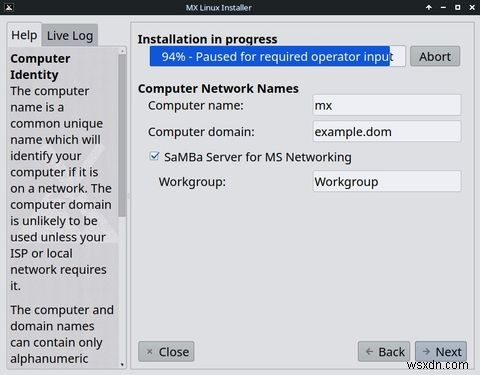
Task: Click the 'Computer name:' label
Action: pos(196,105)
